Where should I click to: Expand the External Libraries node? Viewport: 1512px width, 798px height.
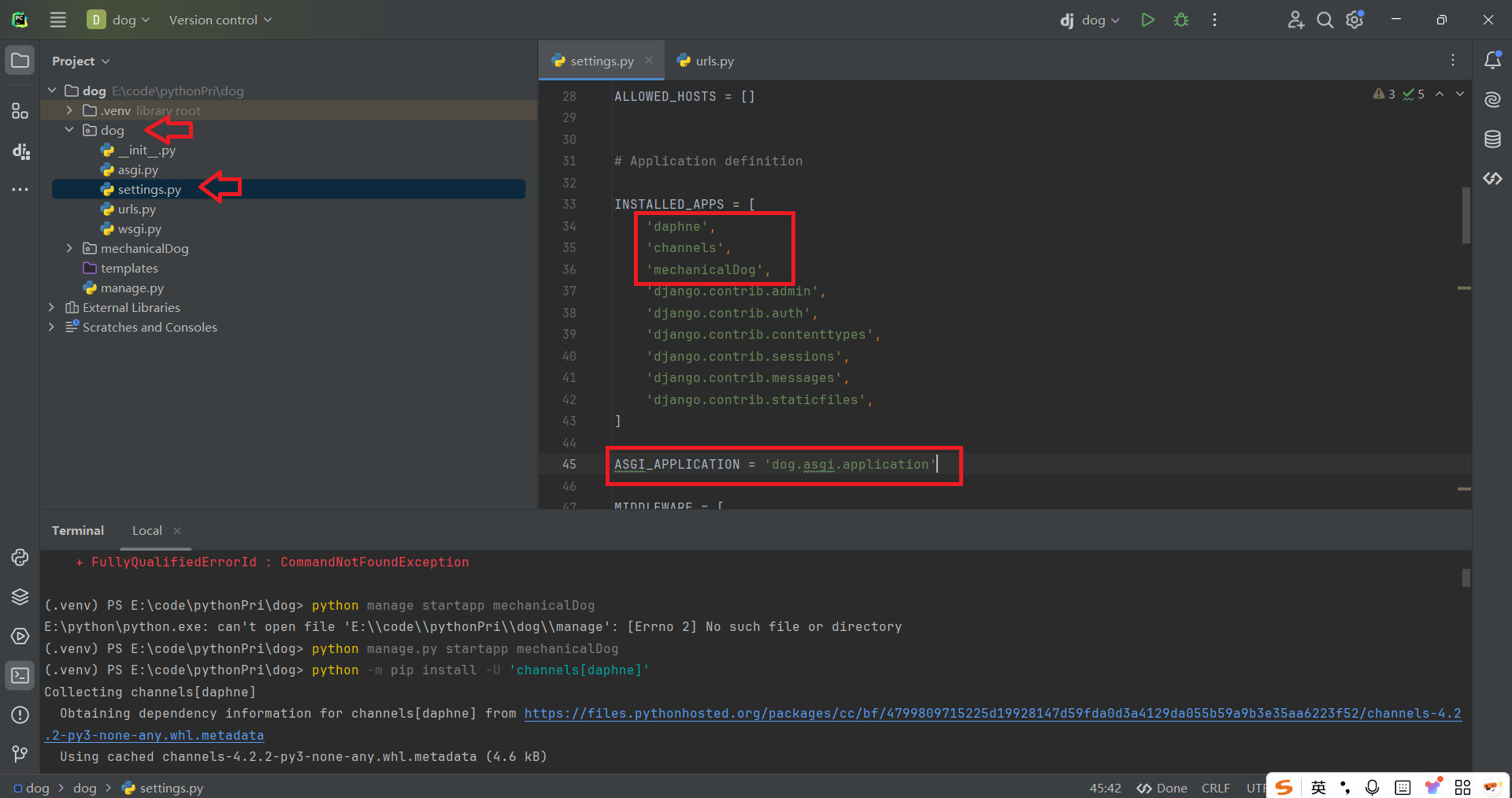(51, 307)
